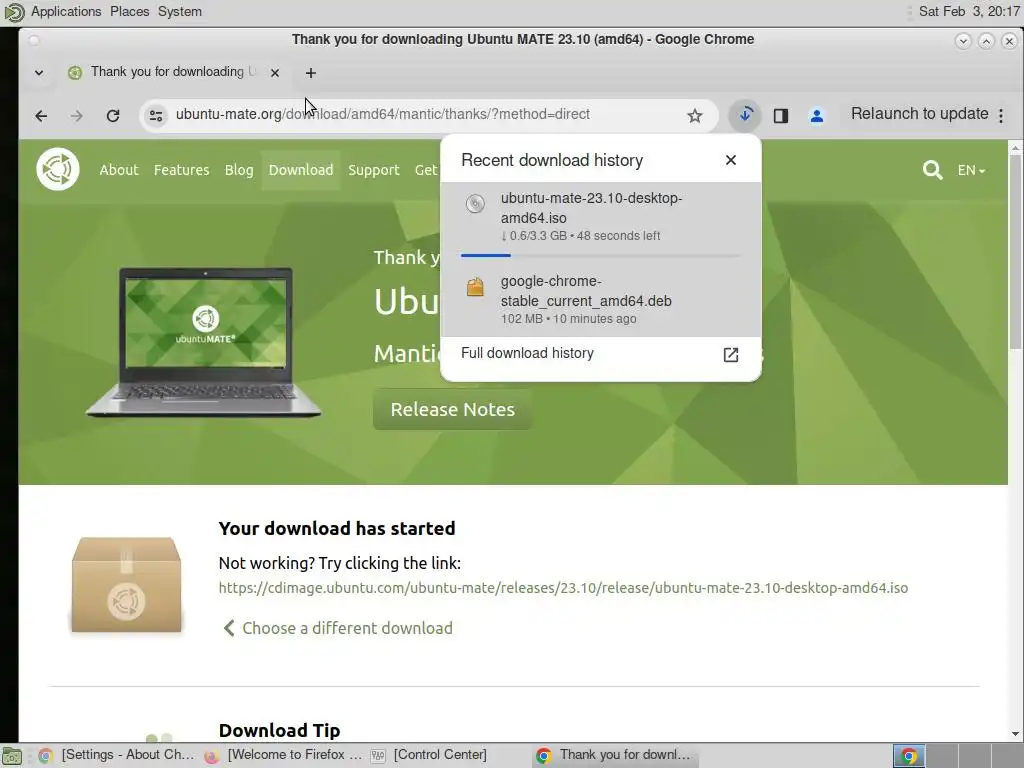
Task: Open the Places menu
Action: click(129, 11)
